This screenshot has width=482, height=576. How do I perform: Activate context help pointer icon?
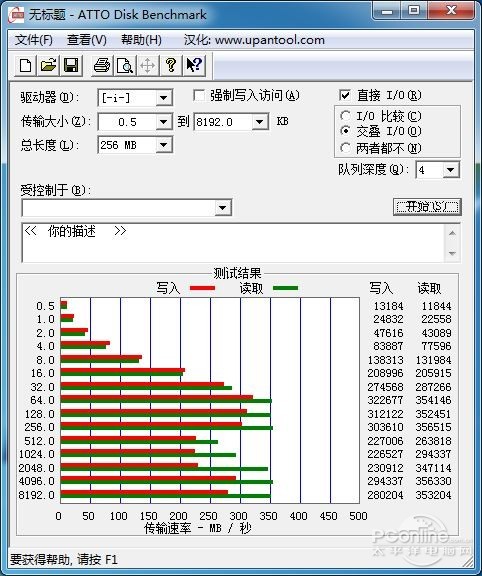pyautogui.click(x=194, y=66)
